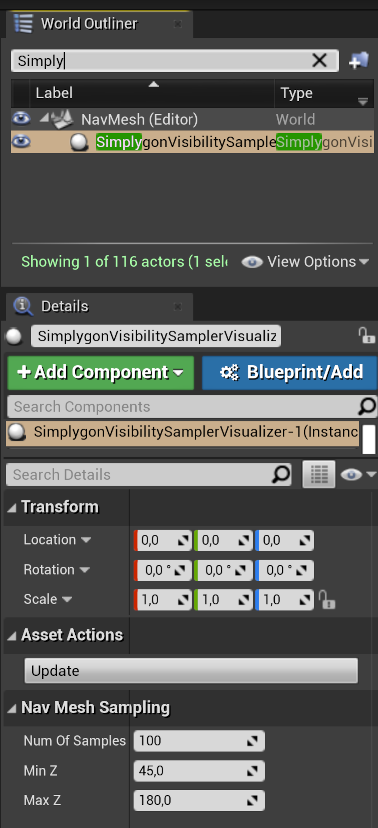Click the components list scrollbar
The height and width of the screenshot is (828, 378).
(368, 439)
